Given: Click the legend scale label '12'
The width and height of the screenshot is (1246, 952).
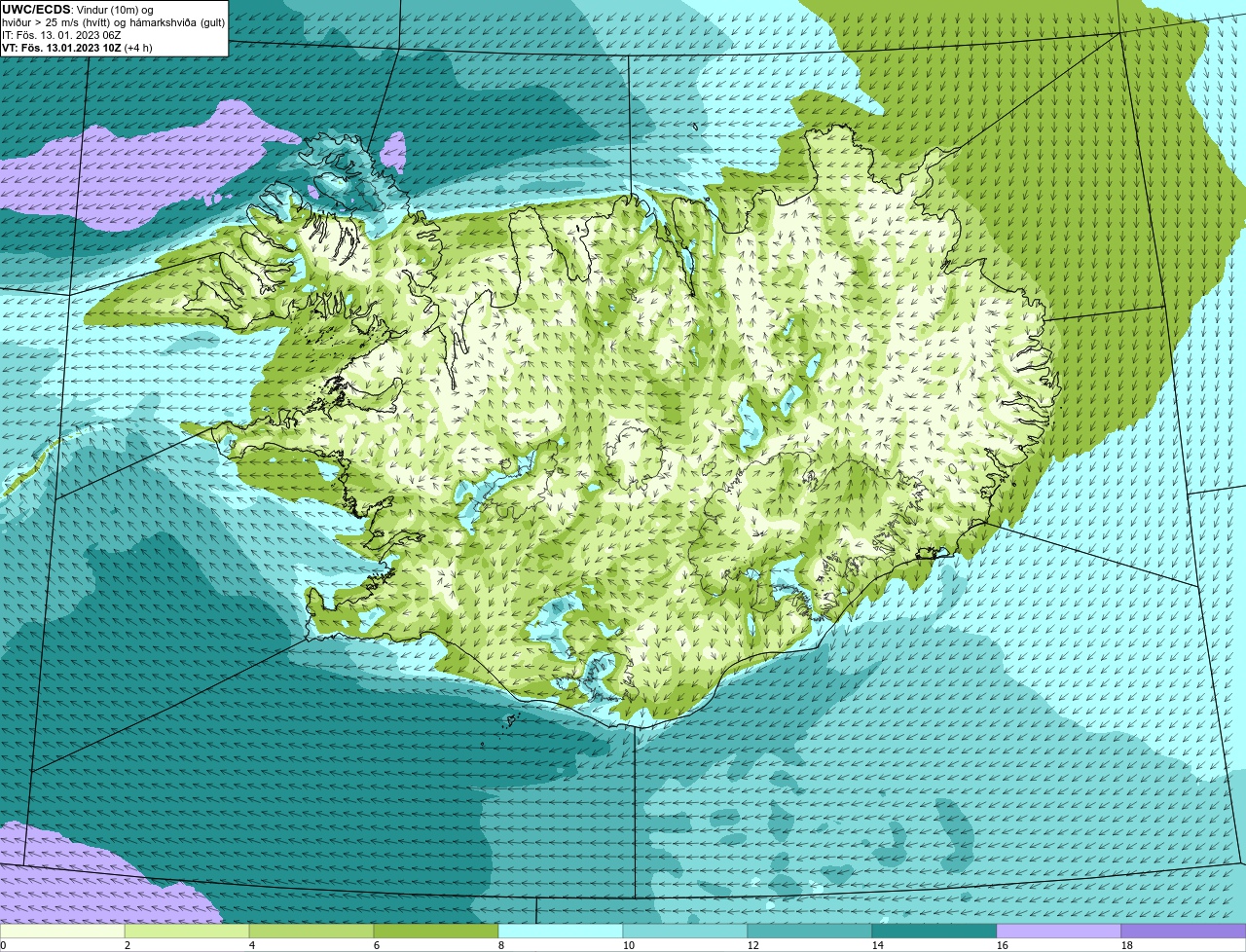Looking at the screenshot, I should point(753,945).
